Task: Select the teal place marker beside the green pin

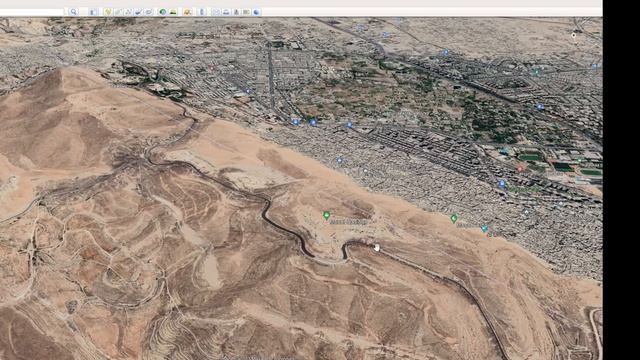Action: coord(484,228)
